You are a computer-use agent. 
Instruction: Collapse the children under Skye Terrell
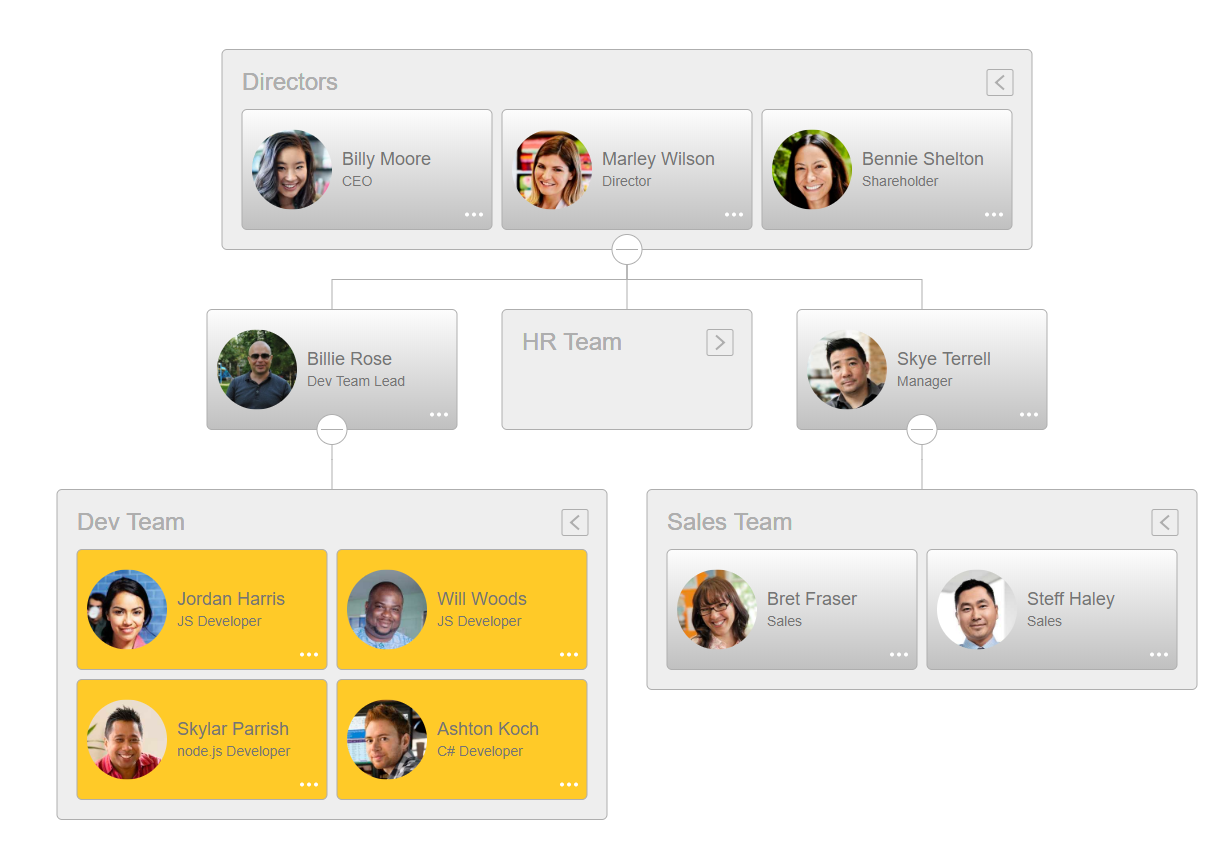pyautogui.click(x=922, y=429)
